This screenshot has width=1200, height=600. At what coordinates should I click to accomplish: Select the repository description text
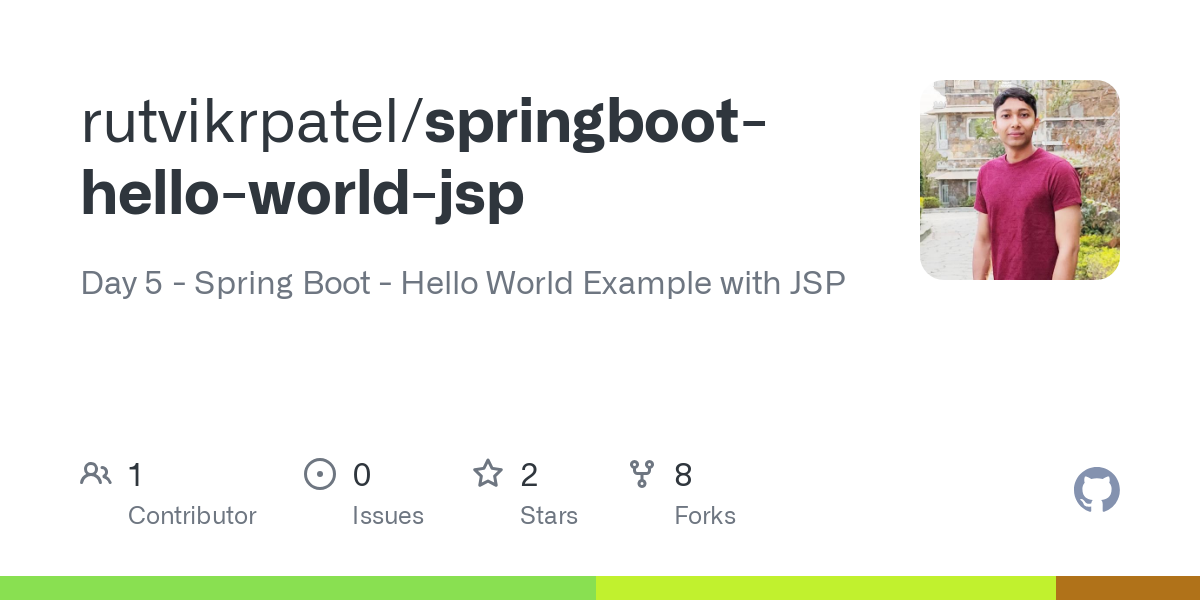[463, 283]
